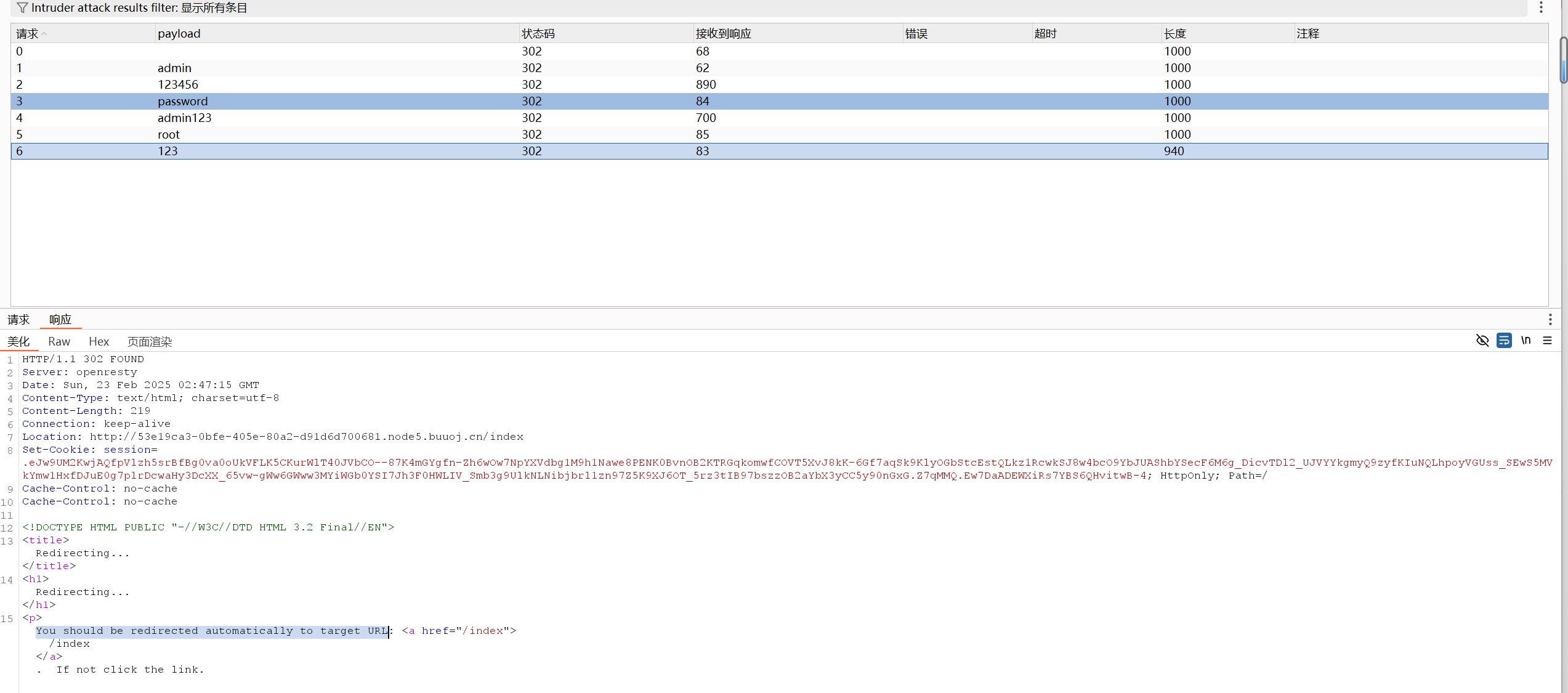
Task: Open the response viewer hamburger menu
Action: (1547, 341)
